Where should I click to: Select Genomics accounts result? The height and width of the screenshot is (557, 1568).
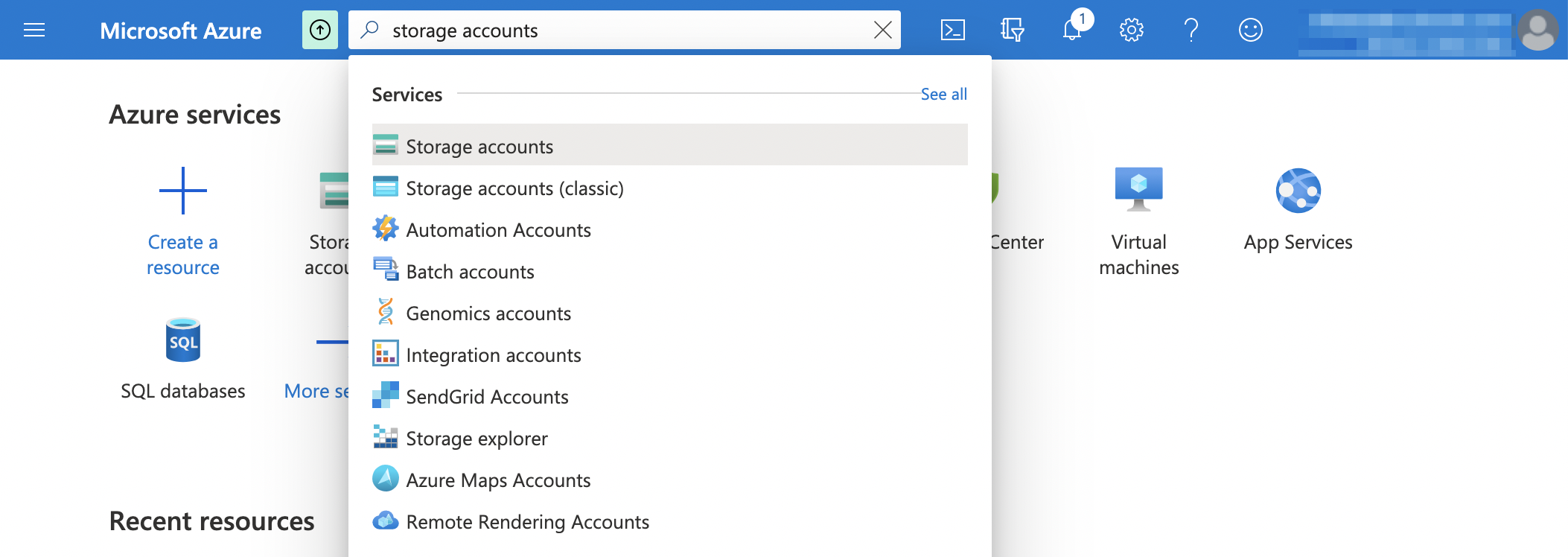[670, 313]
